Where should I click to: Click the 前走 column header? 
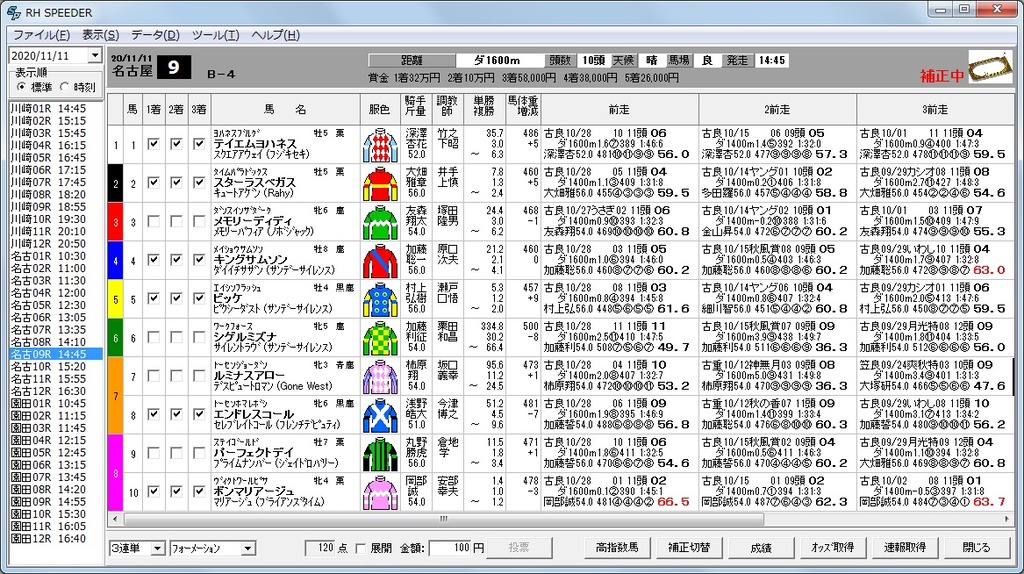[620, 109]
